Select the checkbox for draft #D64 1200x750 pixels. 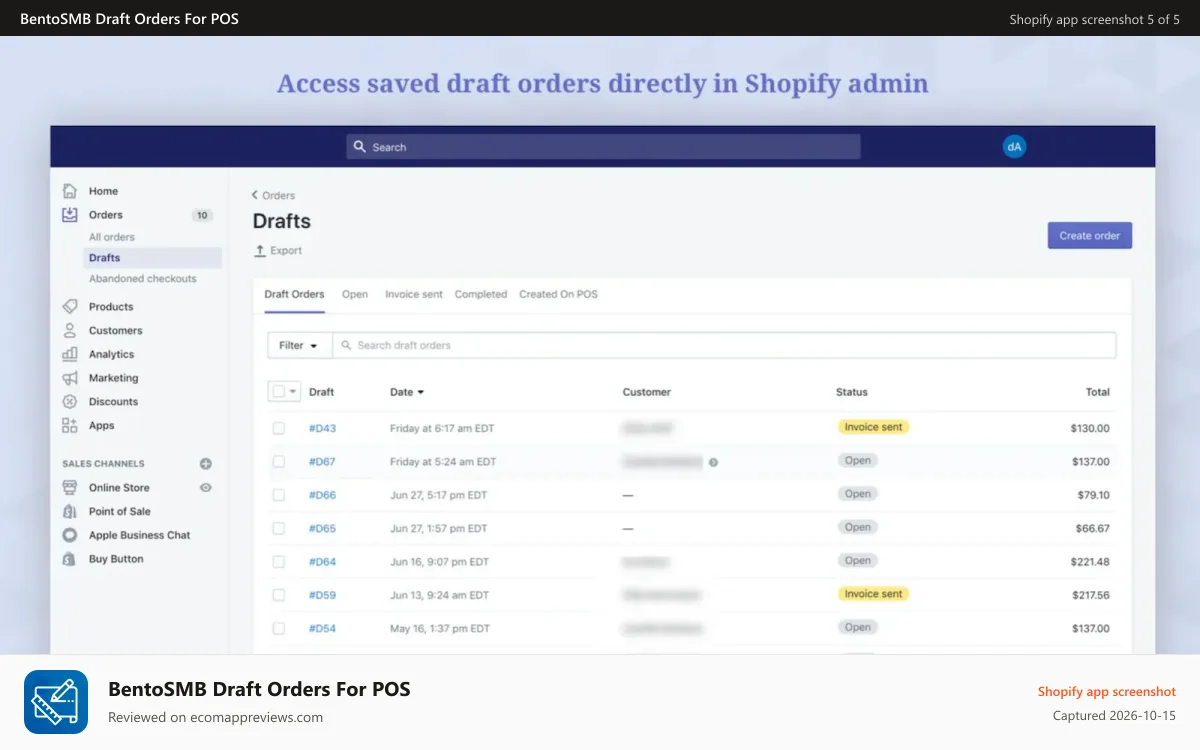click(x=279, y=562)
